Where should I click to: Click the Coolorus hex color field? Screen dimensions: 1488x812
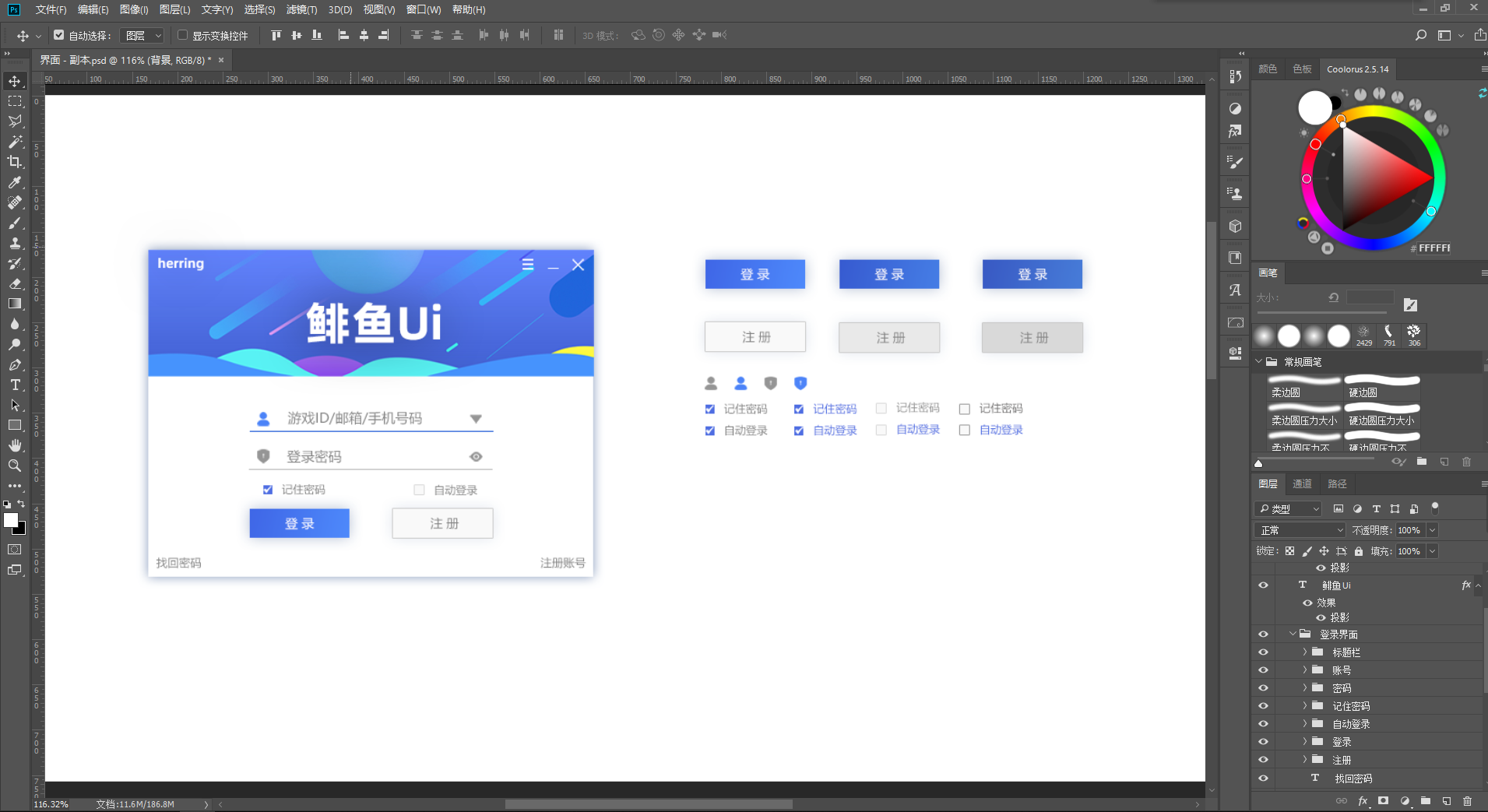tap(1433, 248)
